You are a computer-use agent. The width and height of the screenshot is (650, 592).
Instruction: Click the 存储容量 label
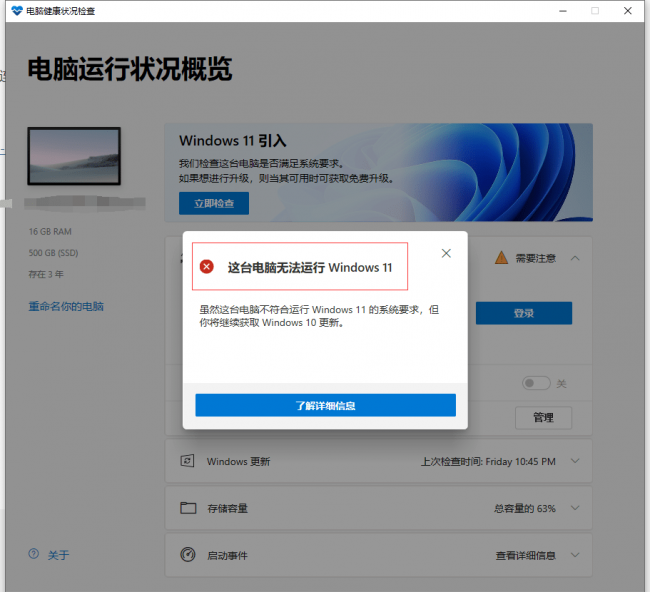click(x=228, y=508)
